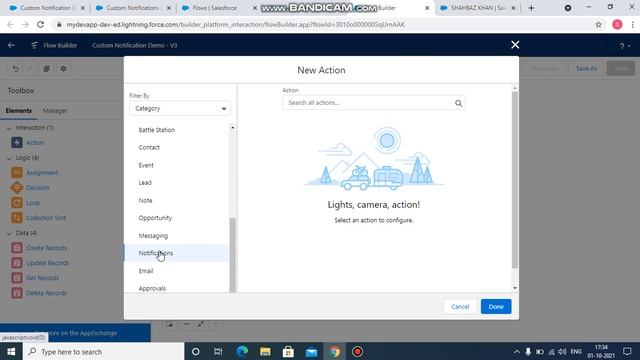Viewport: 640px width, 360px height.
Task: Open Microsoft Edge from taskbar
Action: coord(242,351)
